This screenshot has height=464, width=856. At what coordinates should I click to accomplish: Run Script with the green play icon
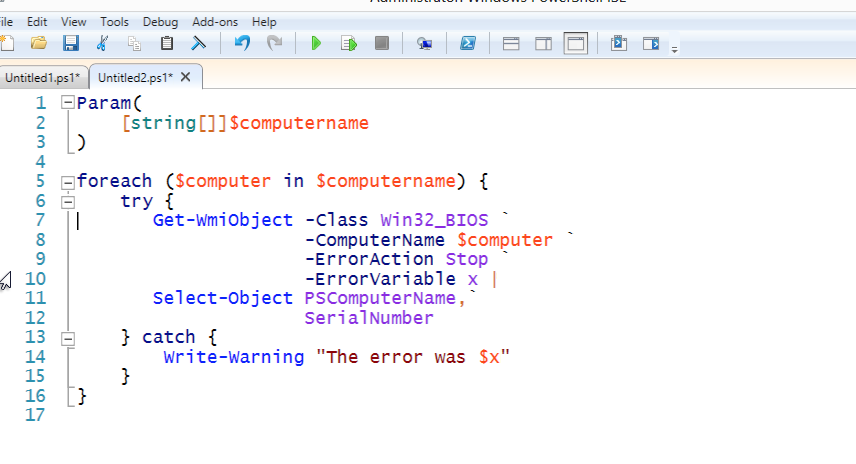point(316,43)
